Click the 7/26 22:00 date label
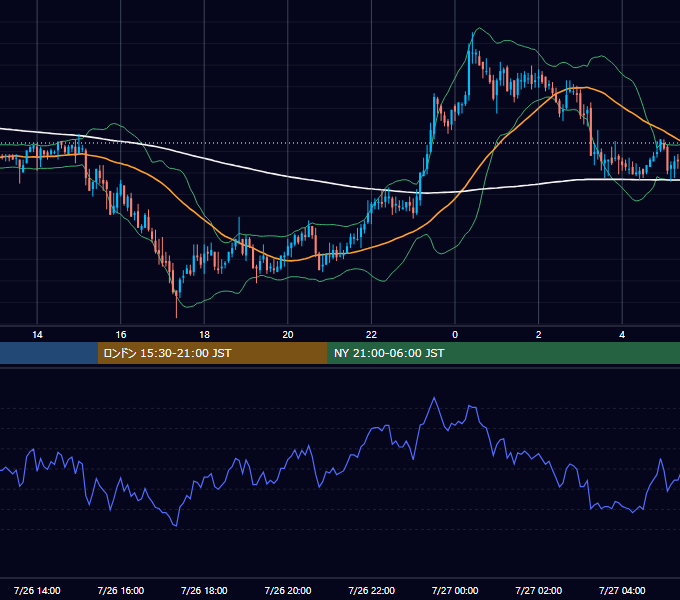Viewport: 680px width, 600px height. (372, 590)
